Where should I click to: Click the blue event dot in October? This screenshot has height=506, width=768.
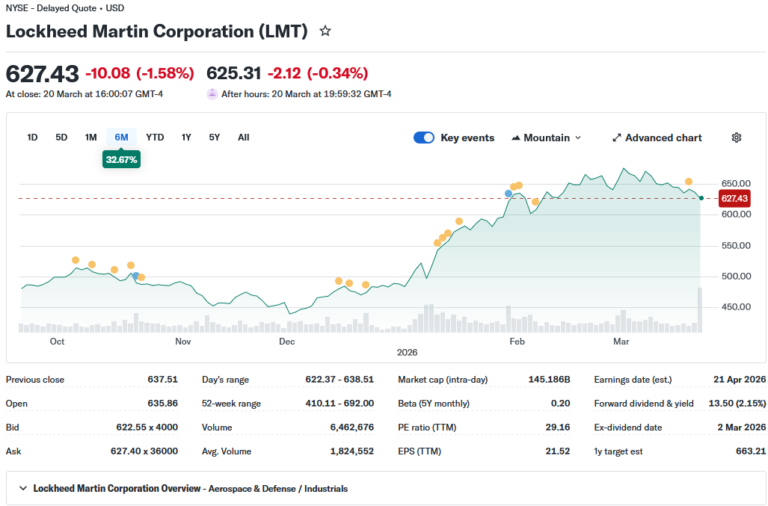(x=136, y=274)
